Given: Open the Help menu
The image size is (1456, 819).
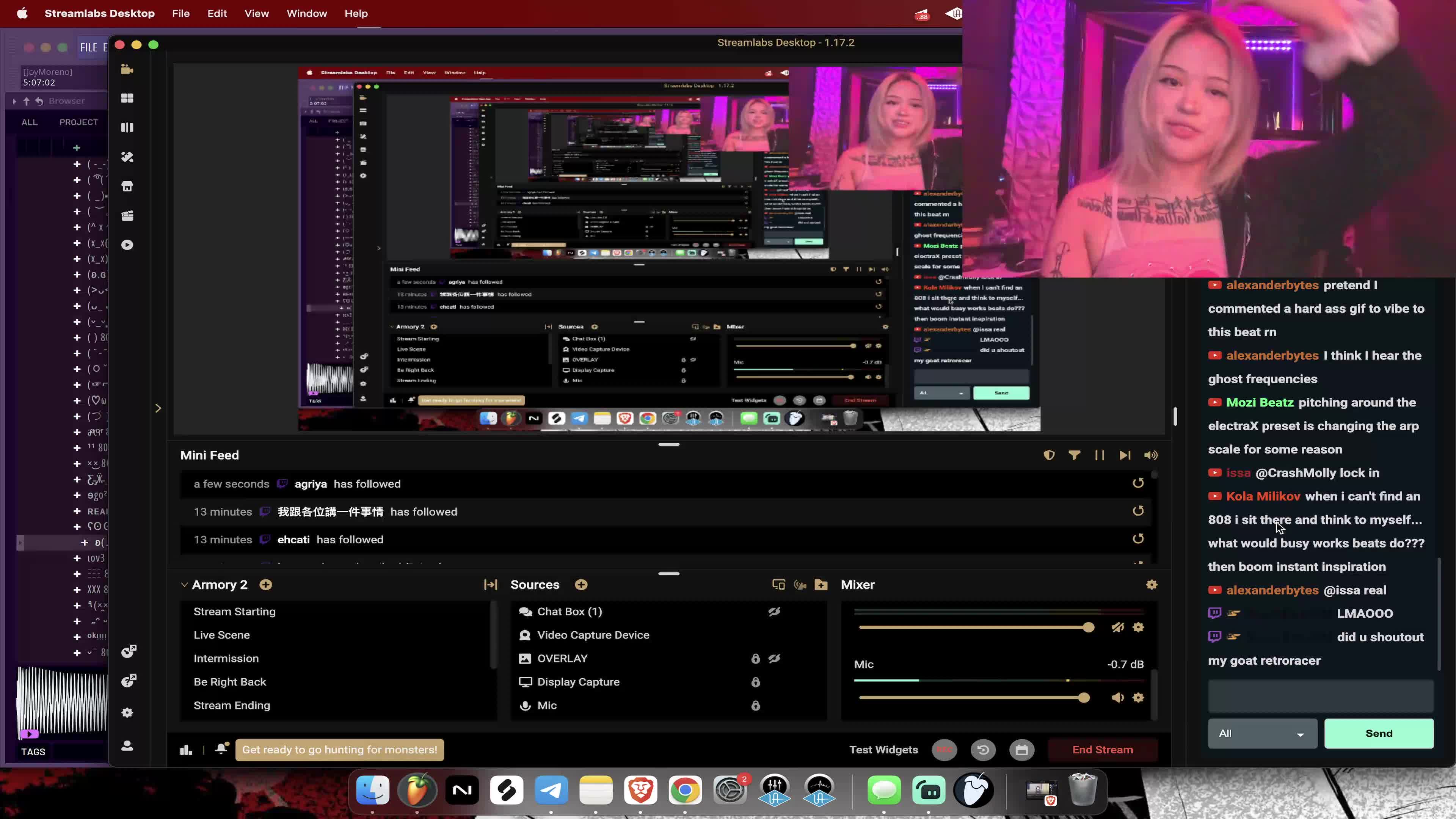Looking at the screenshot, I should [x=356, y=13].
